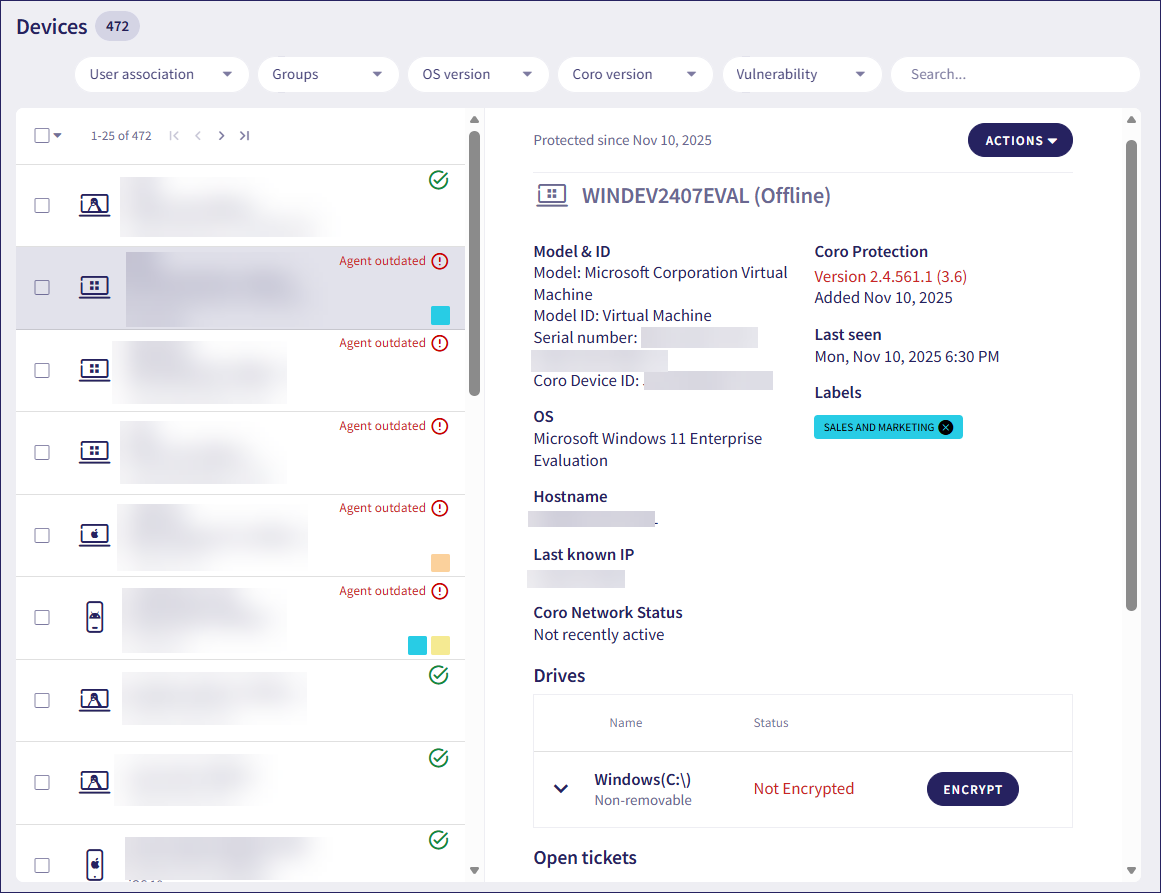Click the green check on first device
This screenshot has width=1161, height=893.
click(438, 180)
